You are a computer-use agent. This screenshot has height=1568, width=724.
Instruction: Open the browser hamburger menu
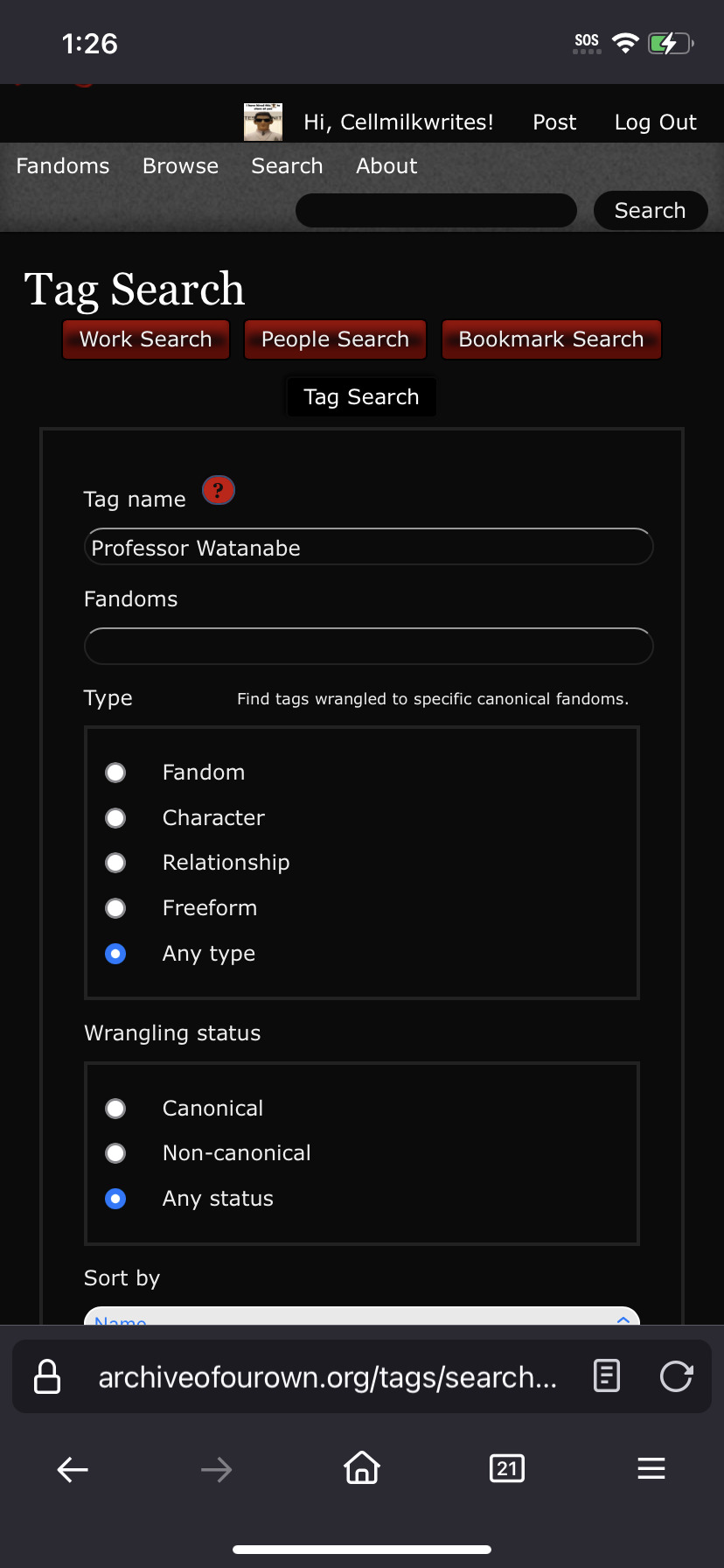[x=651, y=1468]
